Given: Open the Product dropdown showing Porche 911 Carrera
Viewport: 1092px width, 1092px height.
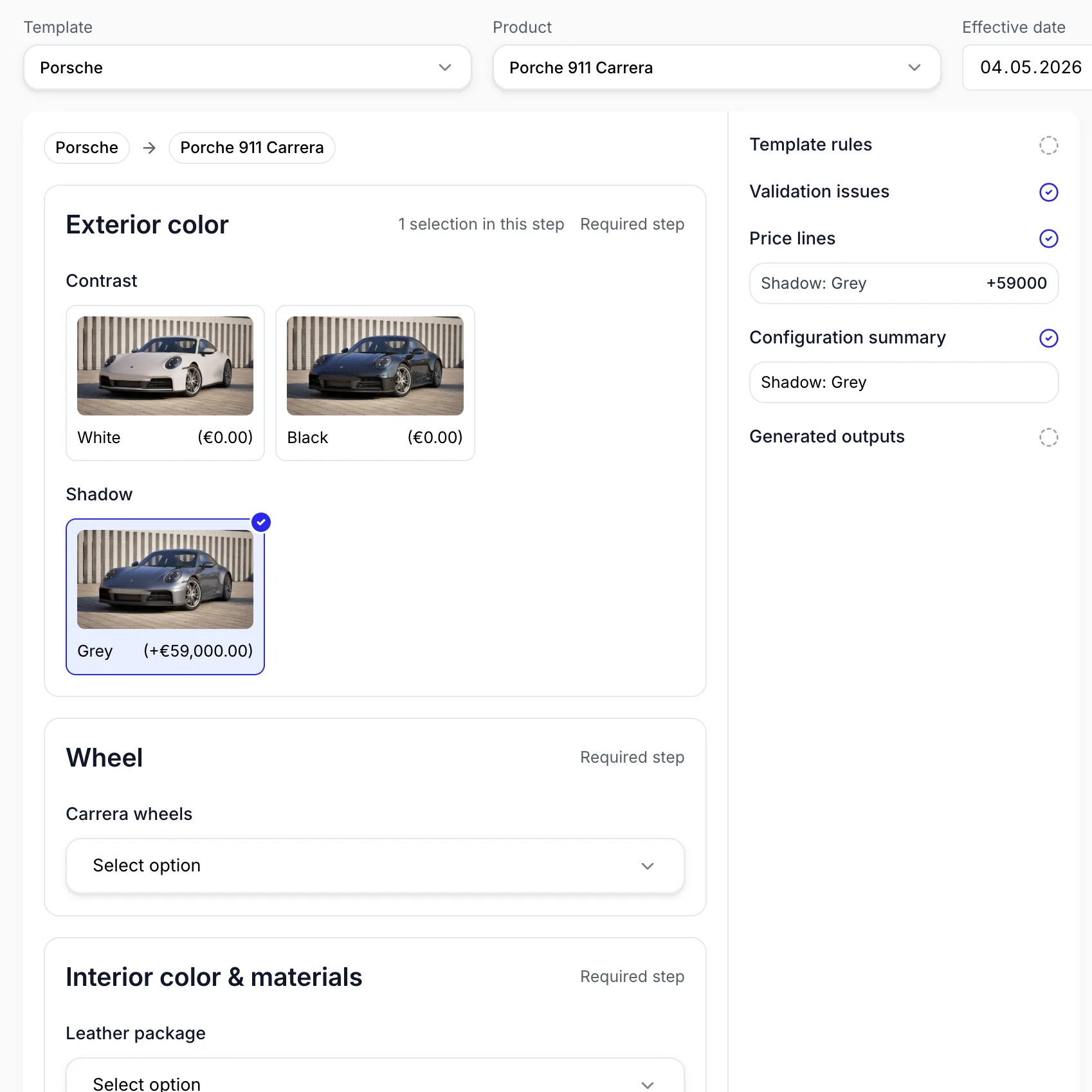Looking at the screenshot, I should [x=716, y=68].
